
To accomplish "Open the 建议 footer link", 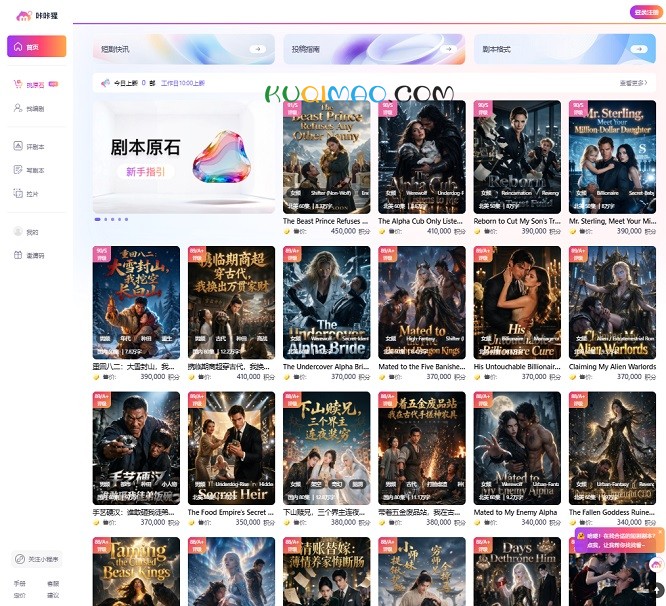I will tap(53, 595).
